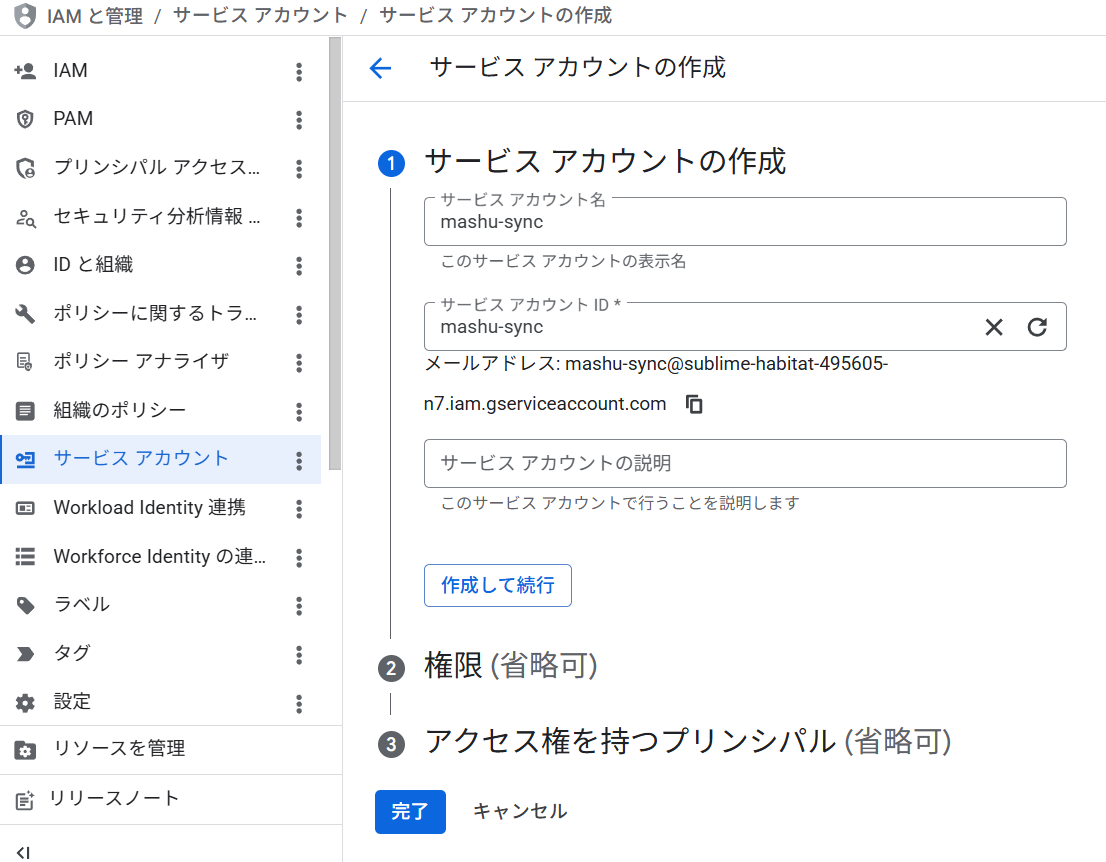Open the more options menu for セキュリティ分析情報

(299, 218)
